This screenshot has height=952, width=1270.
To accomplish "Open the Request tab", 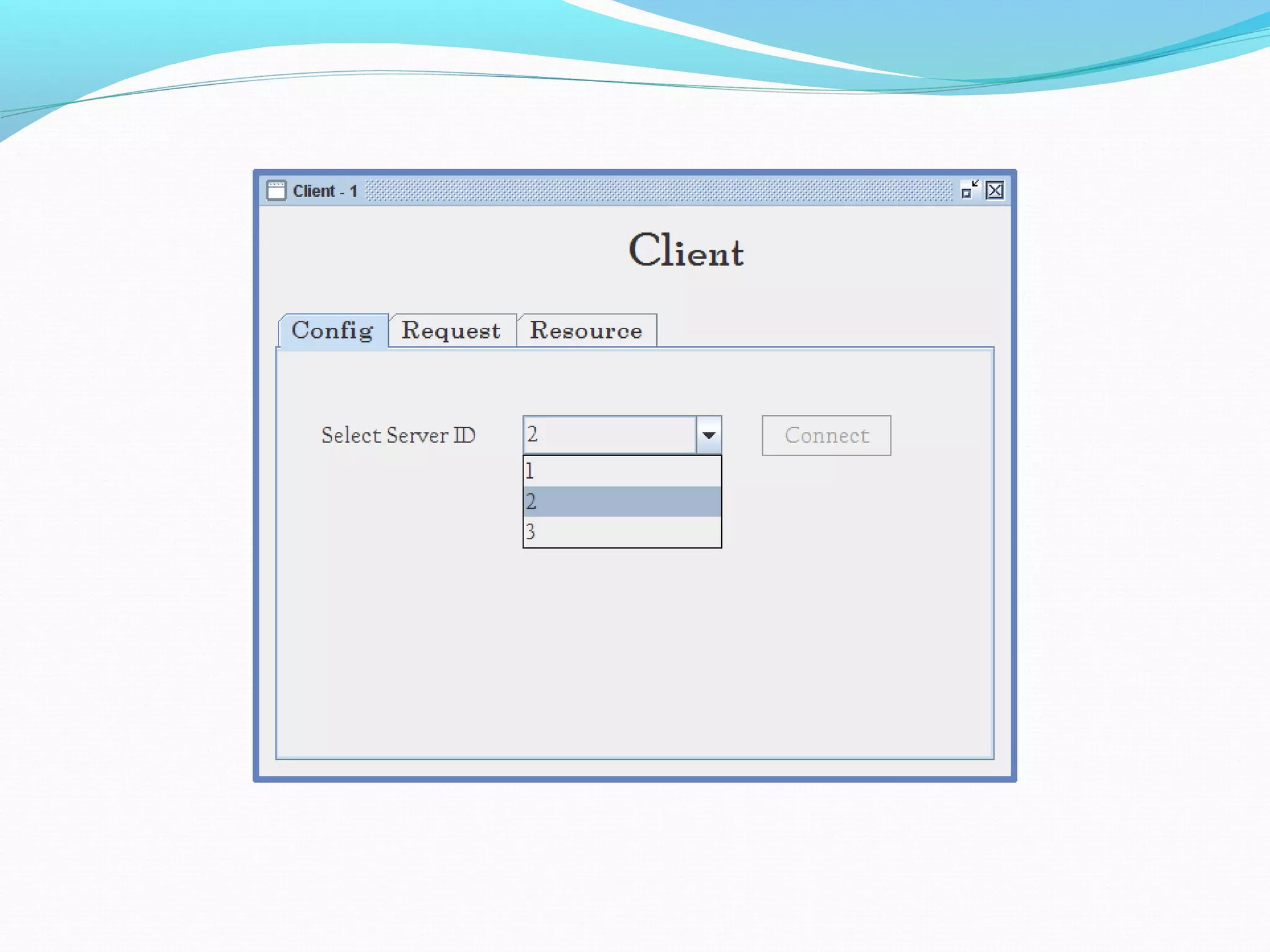I will pyautogui.click(x=451, y=331).
